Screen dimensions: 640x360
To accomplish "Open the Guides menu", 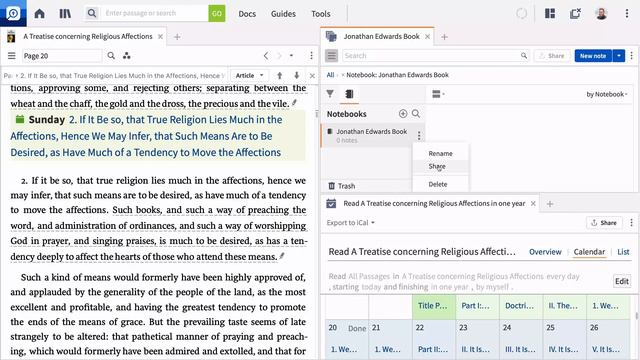I will [283, 14].
